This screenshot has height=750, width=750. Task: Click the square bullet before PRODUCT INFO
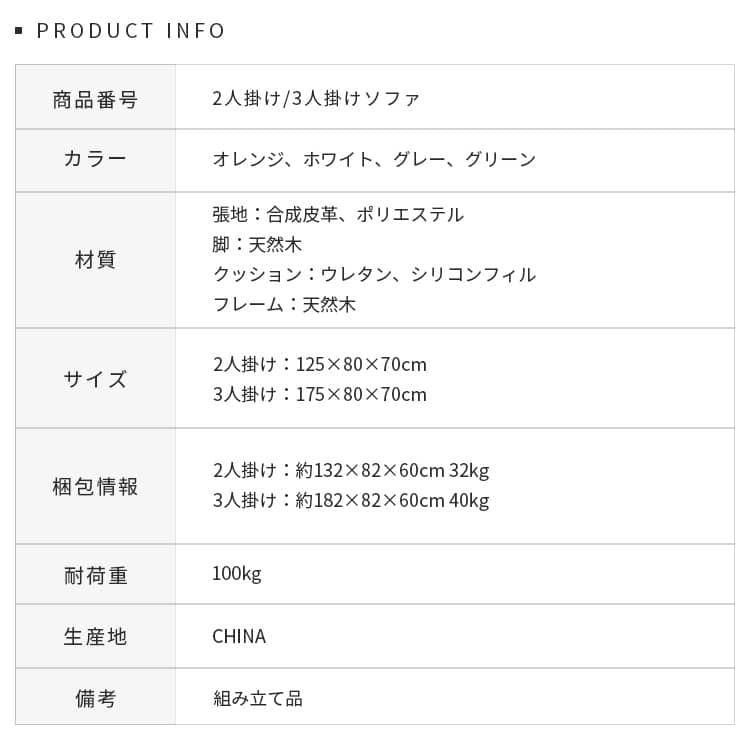pyautogui.click(x=19, y=31)
